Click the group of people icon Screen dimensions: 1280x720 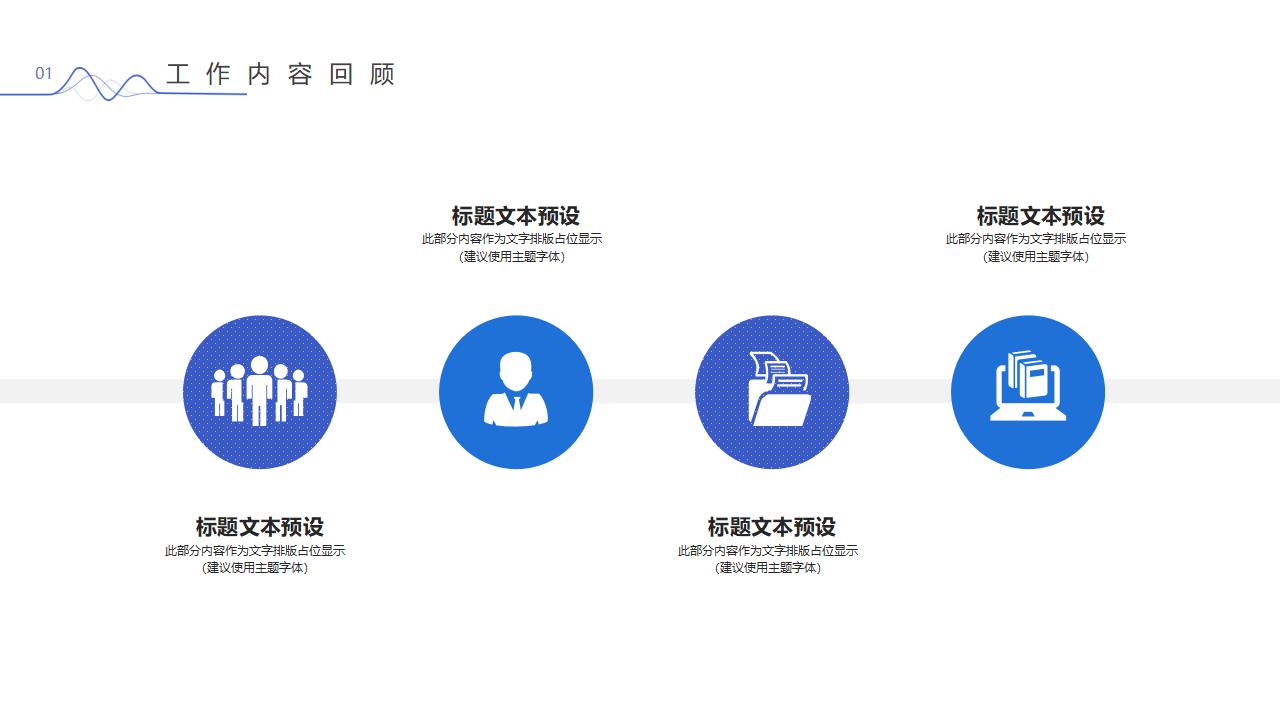260,391
